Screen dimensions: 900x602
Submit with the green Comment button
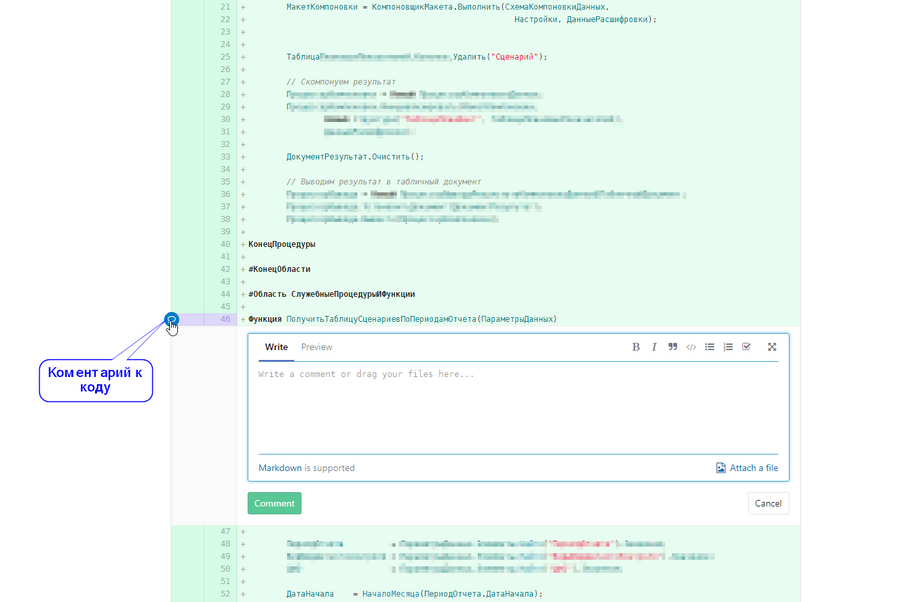pos(274,503)
